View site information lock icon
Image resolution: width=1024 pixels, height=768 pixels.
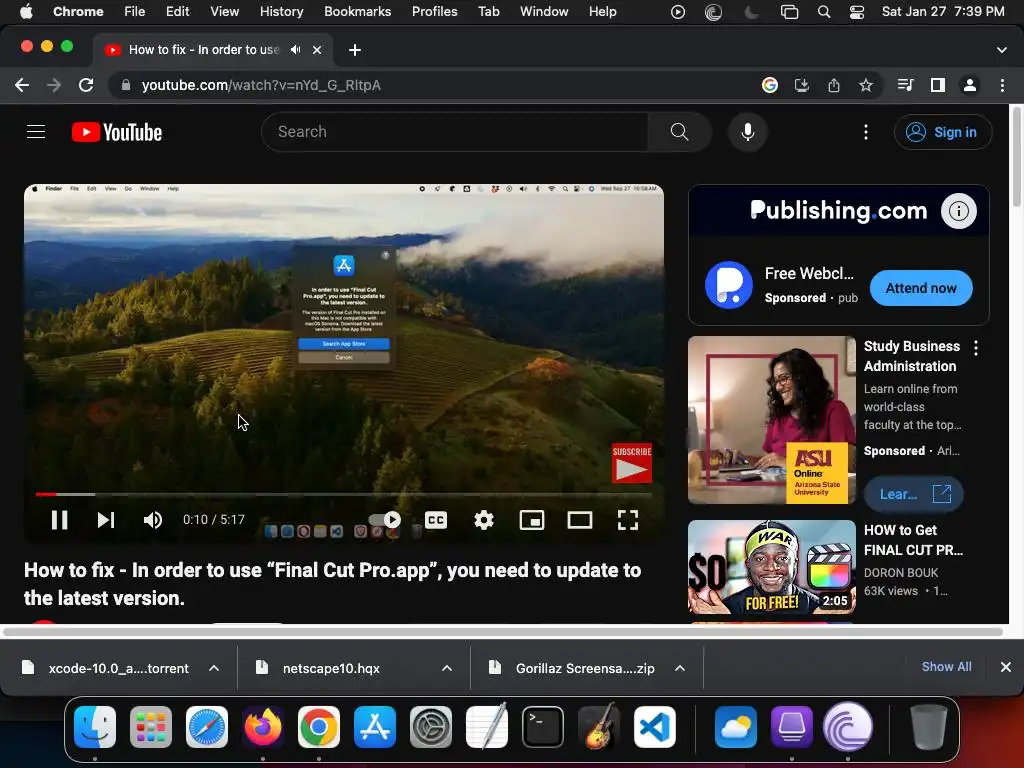[126, 85]
